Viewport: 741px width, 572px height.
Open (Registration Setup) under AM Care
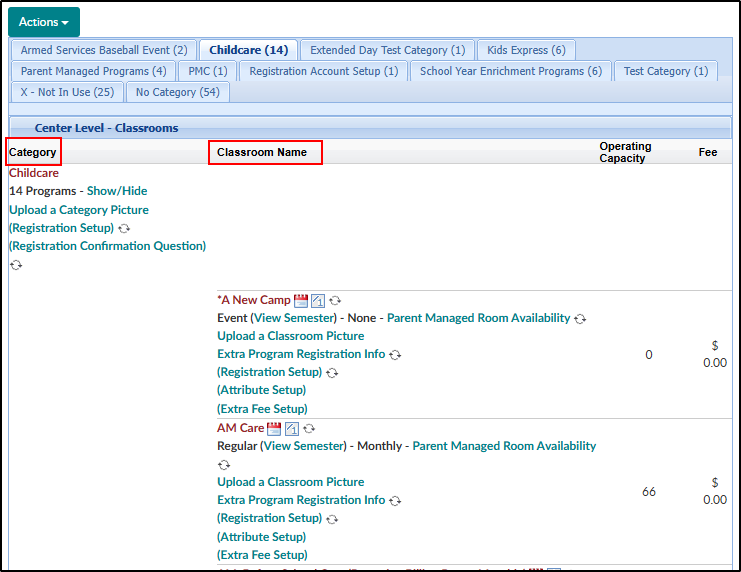(x=269, y=518)
